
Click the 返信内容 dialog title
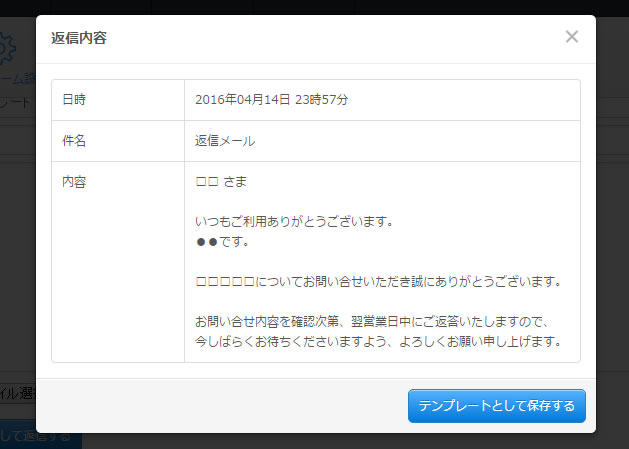tap(79, 39)
